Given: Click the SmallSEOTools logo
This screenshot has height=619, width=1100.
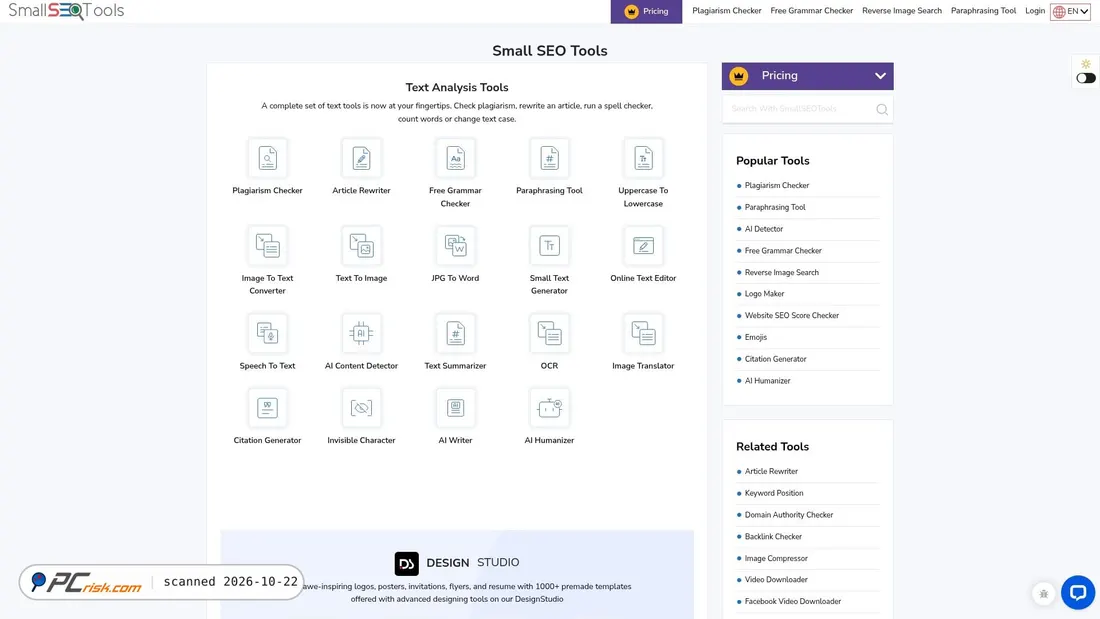Looking at the screenshot, I should pos(66,11).
